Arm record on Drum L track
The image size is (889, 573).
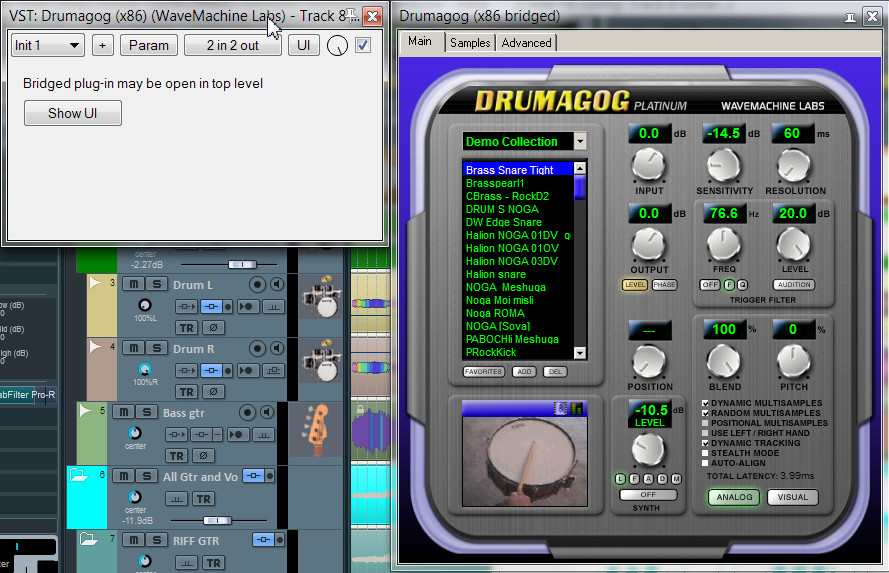point(257,284)
